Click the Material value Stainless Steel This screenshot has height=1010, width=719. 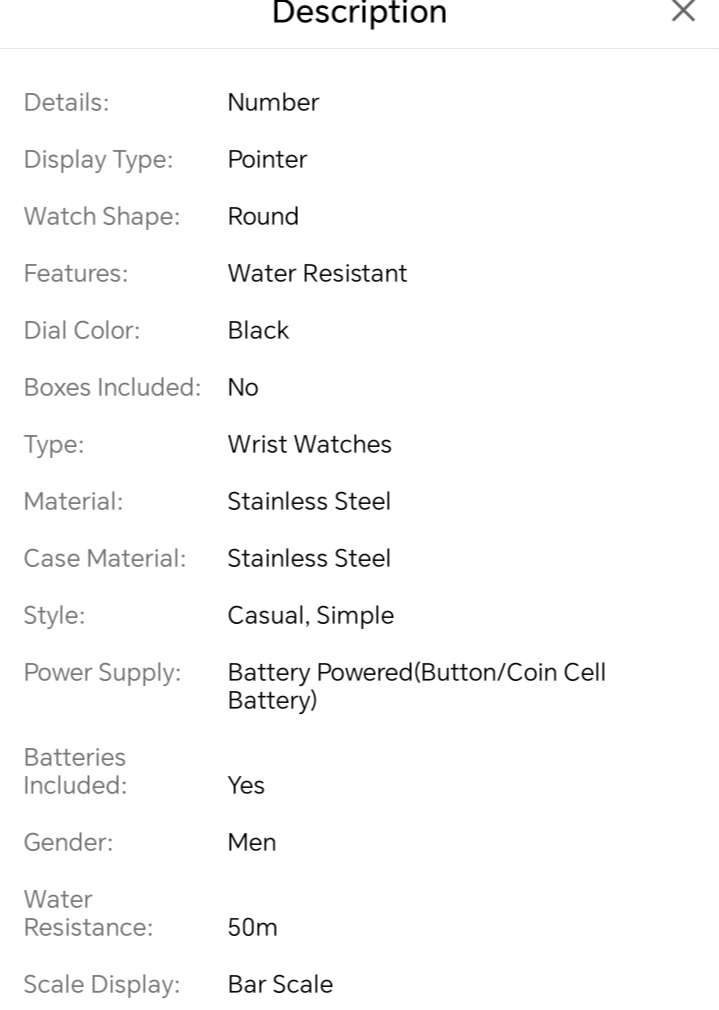pyautogui.click(x=309, y=501)
